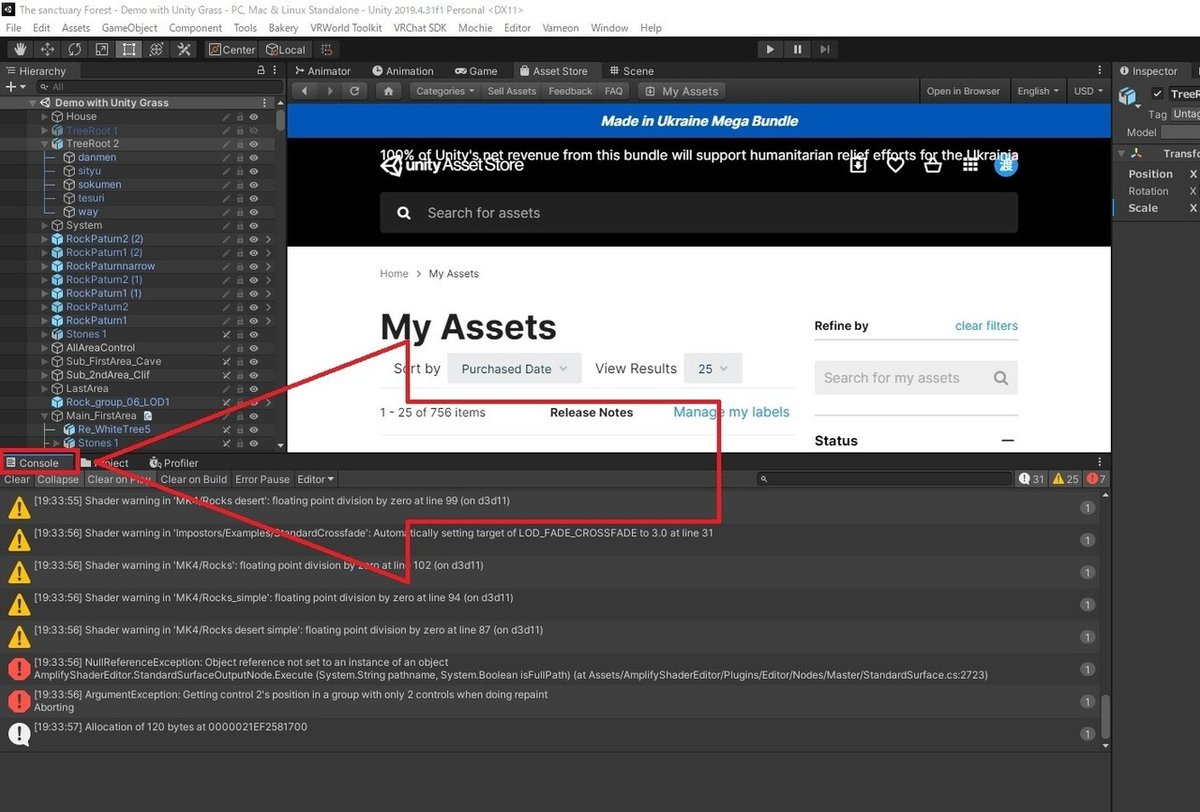Viewport: 1200px width, 812px height.
Task: Click the plus create button in Hierarchy
Action: coord(13,87)
